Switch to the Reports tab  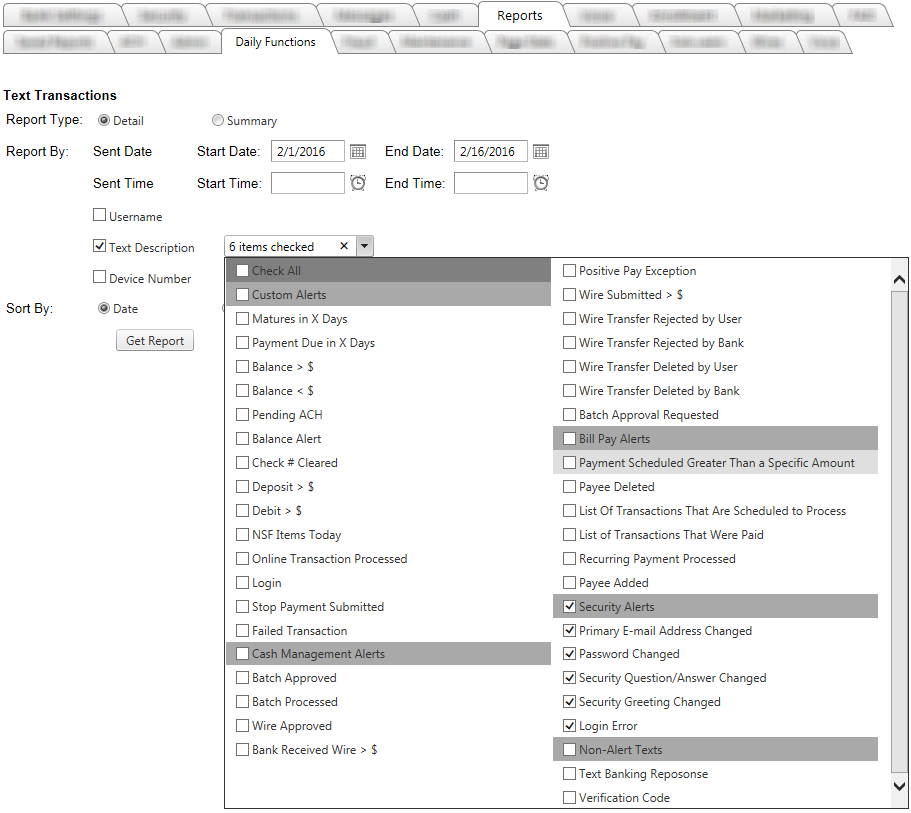(x=519, y=15)
